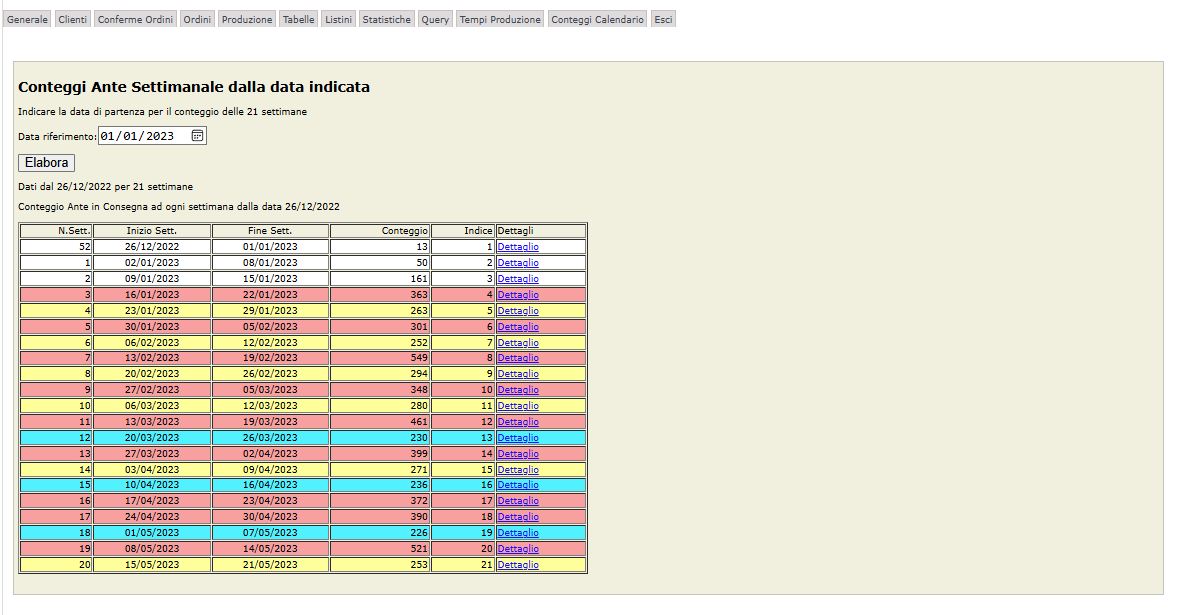Select the Conteggio cell showing 549

pos(380,358)
